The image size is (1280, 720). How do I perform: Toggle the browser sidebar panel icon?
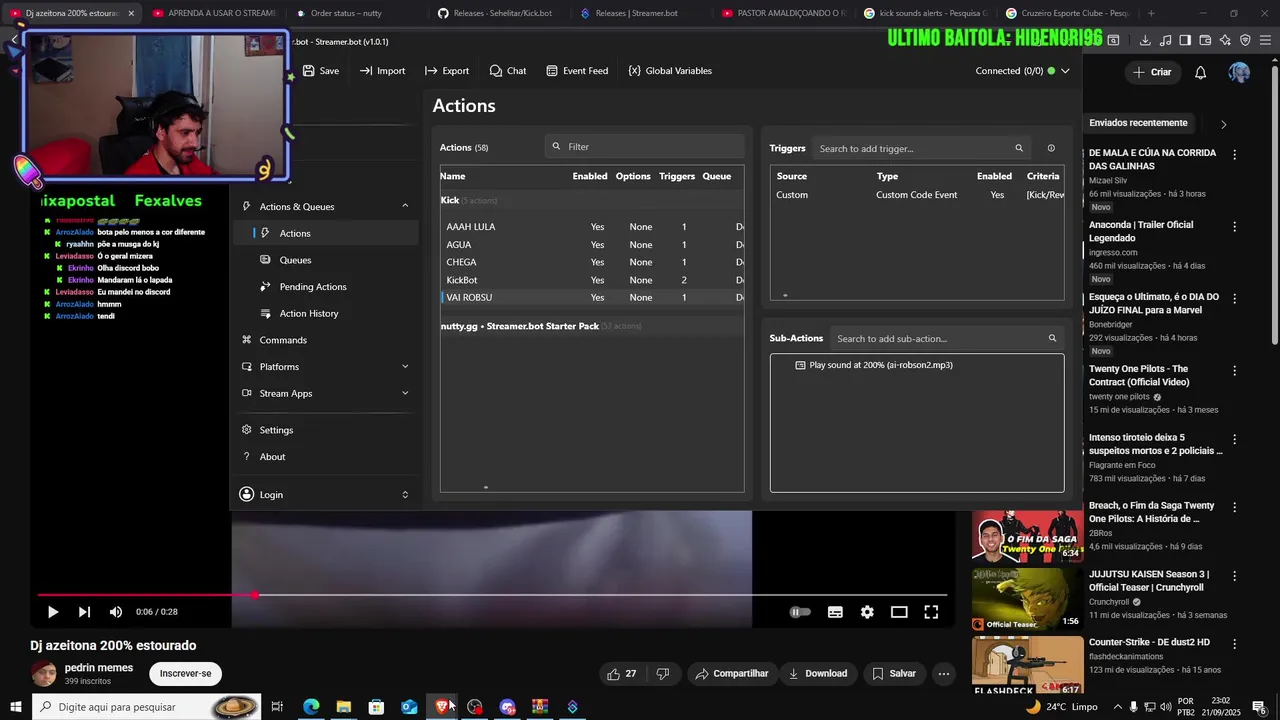1185,40
